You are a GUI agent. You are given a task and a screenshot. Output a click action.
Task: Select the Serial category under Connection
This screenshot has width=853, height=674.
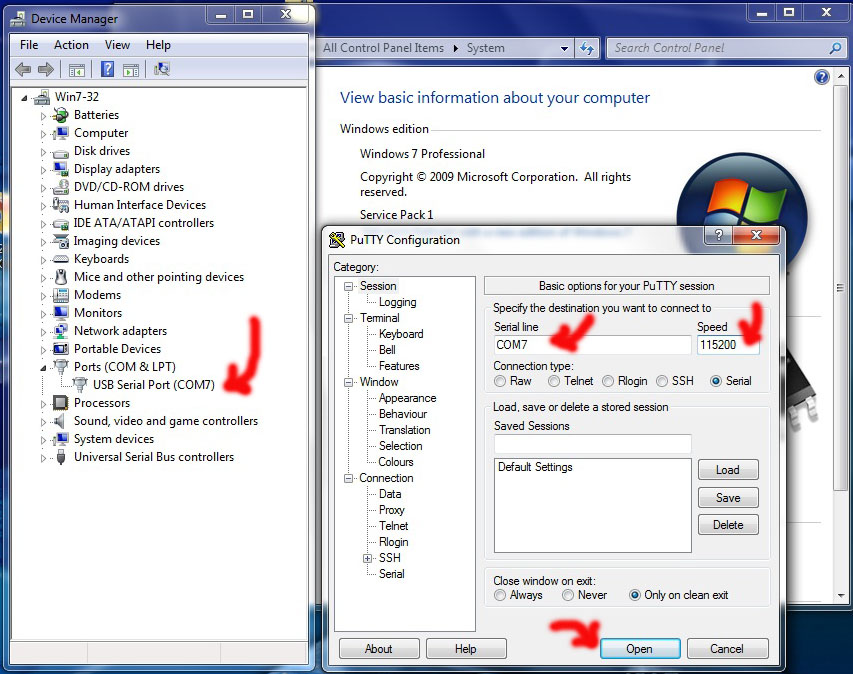pos(392,574)
